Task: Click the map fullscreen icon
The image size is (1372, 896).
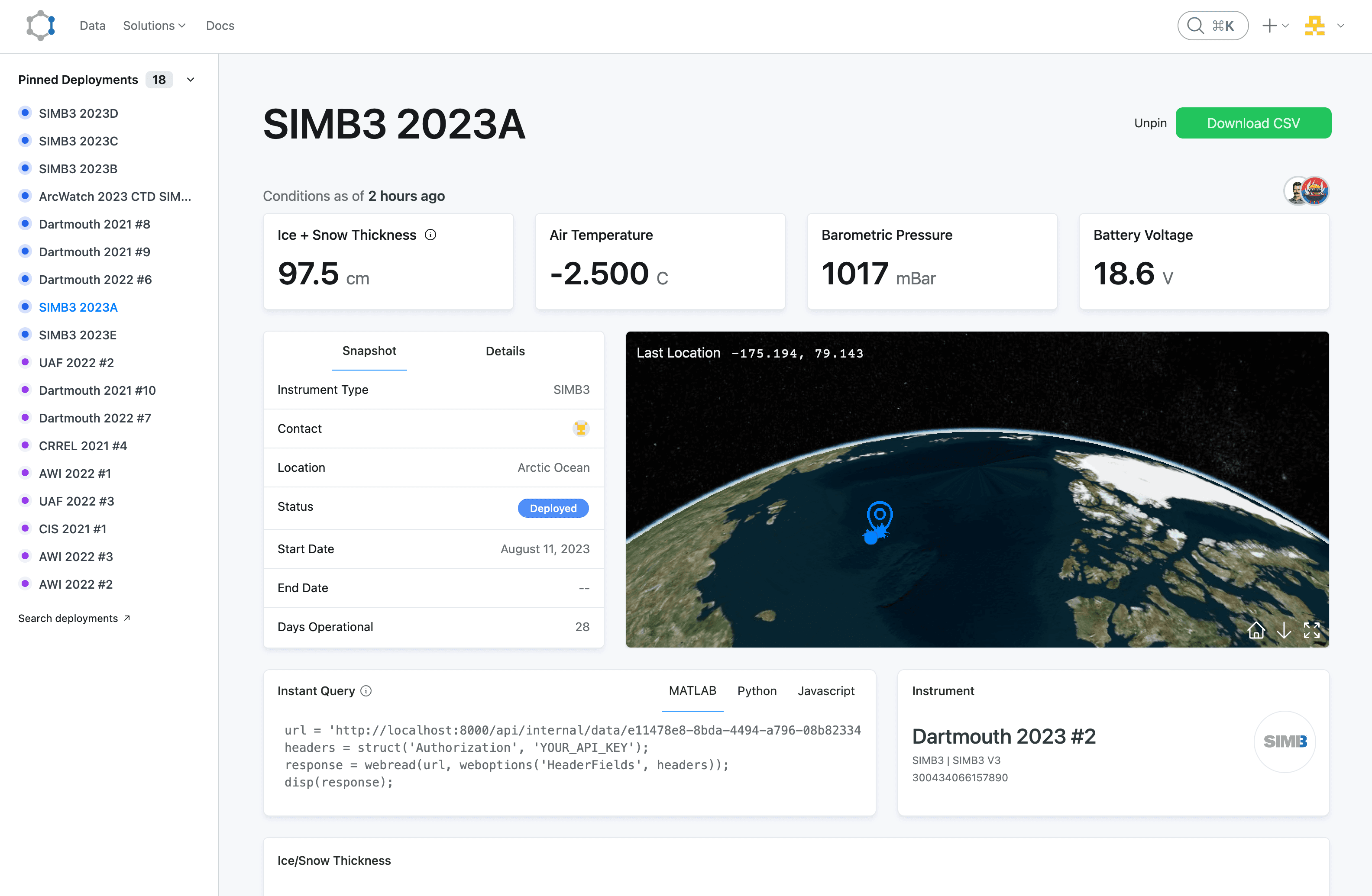Action: click(x=1311, y=630)
